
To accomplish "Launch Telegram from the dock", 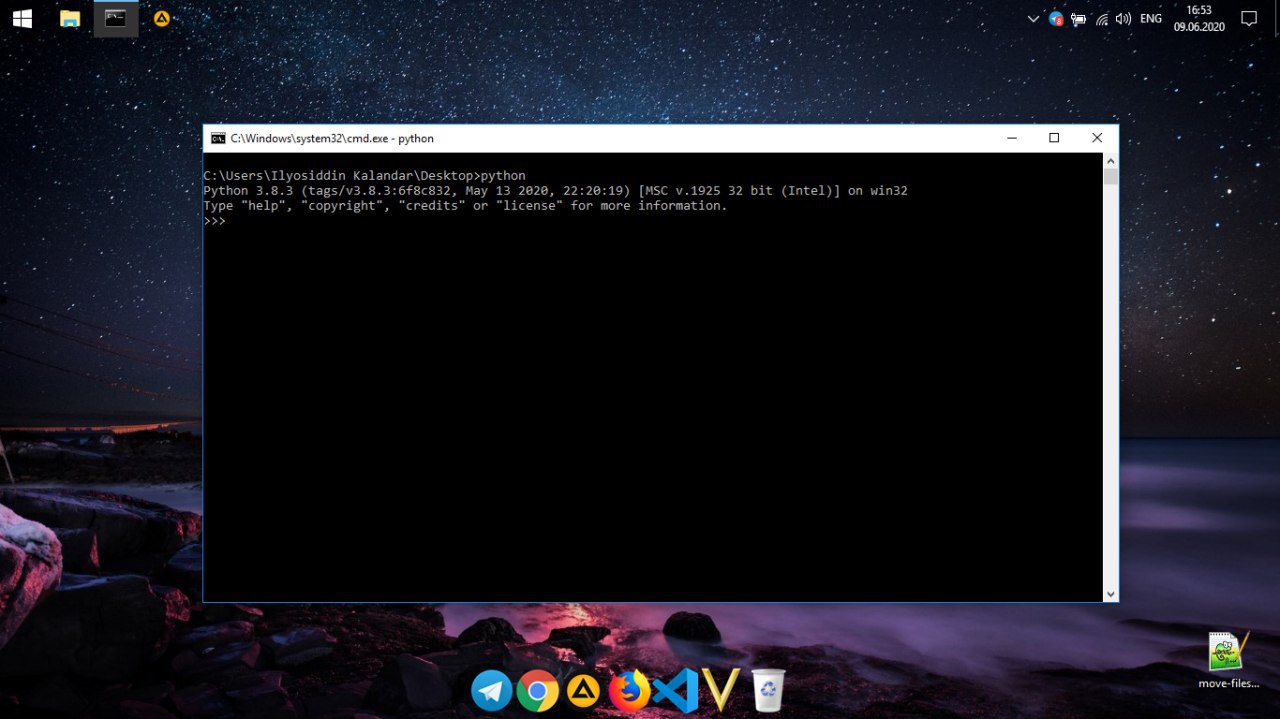I will pos(491,690).
